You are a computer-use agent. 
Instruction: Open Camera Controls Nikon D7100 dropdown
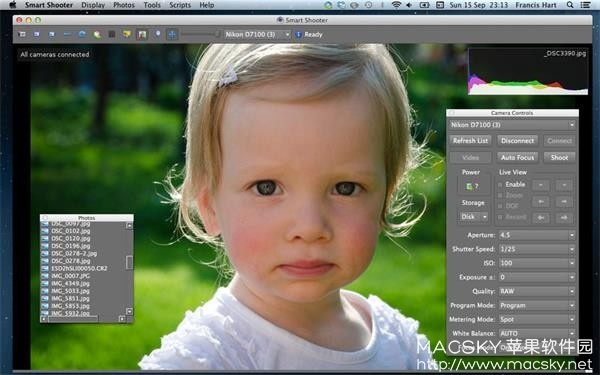pyautogui.click(x=512, y=125)
